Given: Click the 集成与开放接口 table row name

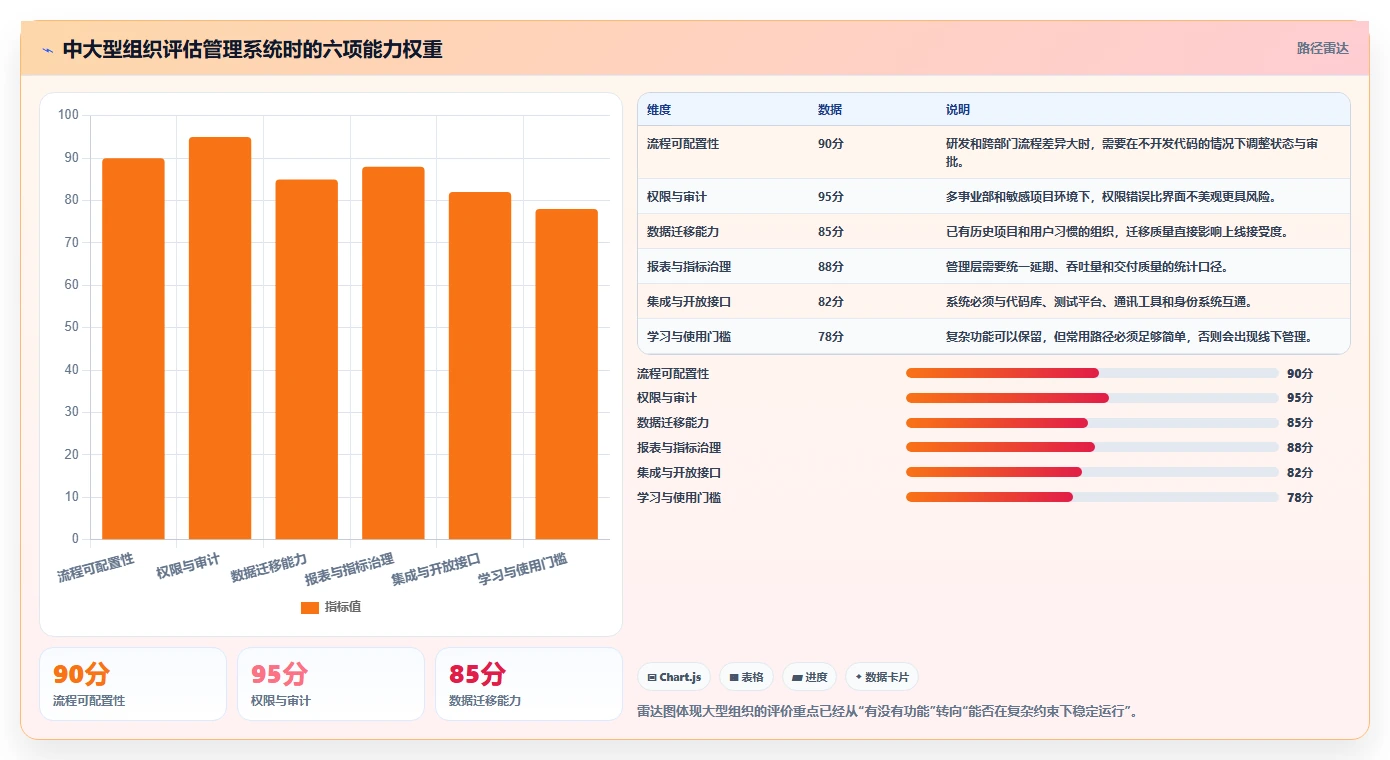Looking at the screenshot, I should click(689, 302).
